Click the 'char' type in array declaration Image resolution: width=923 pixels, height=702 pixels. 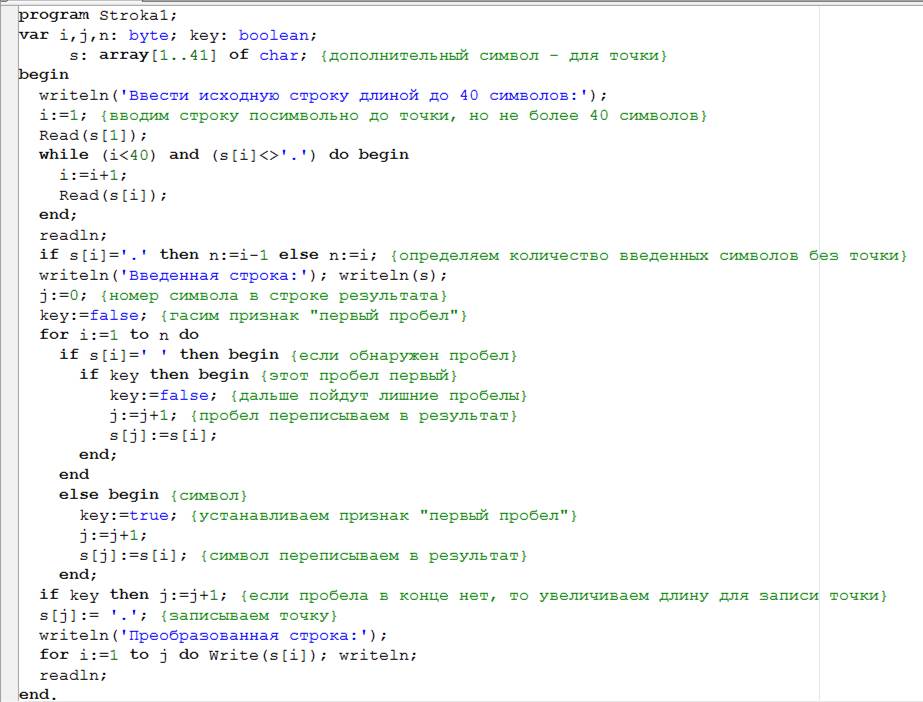click(278, 55)
